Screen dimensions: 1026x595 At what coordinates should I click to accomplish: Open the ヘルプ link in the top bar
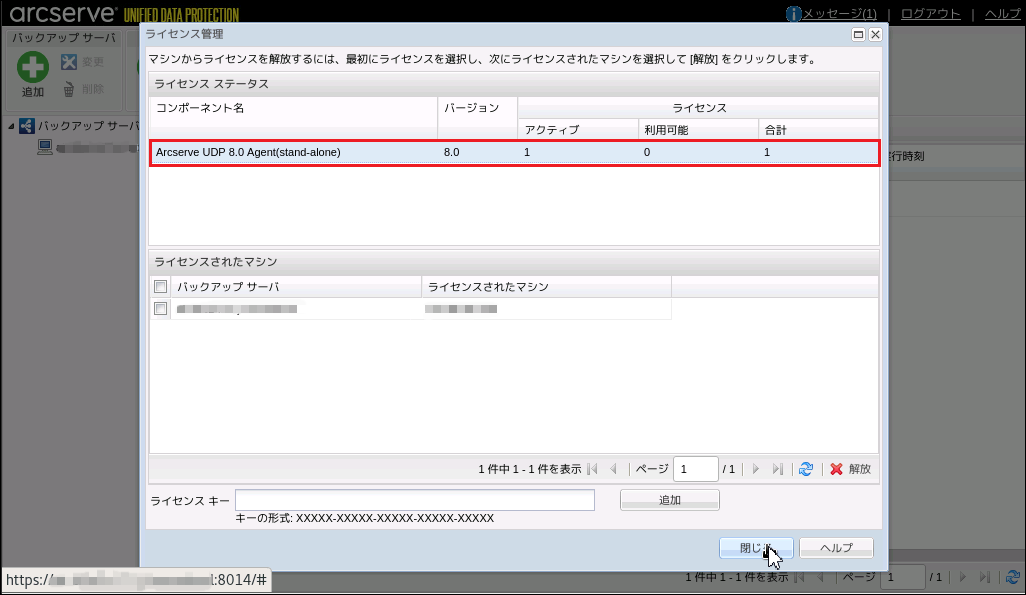pos(1002,14)
